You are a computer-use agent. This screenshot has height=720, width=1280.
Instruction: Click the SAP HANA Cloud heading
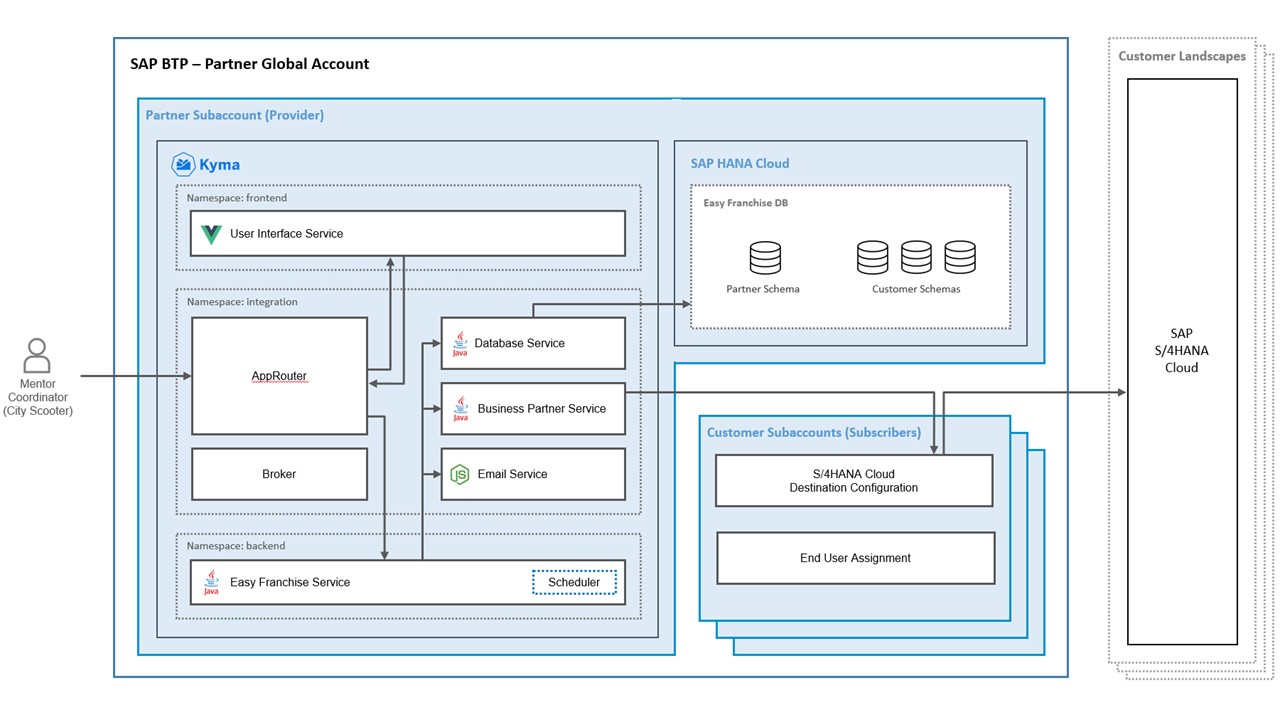coord(740,163)
